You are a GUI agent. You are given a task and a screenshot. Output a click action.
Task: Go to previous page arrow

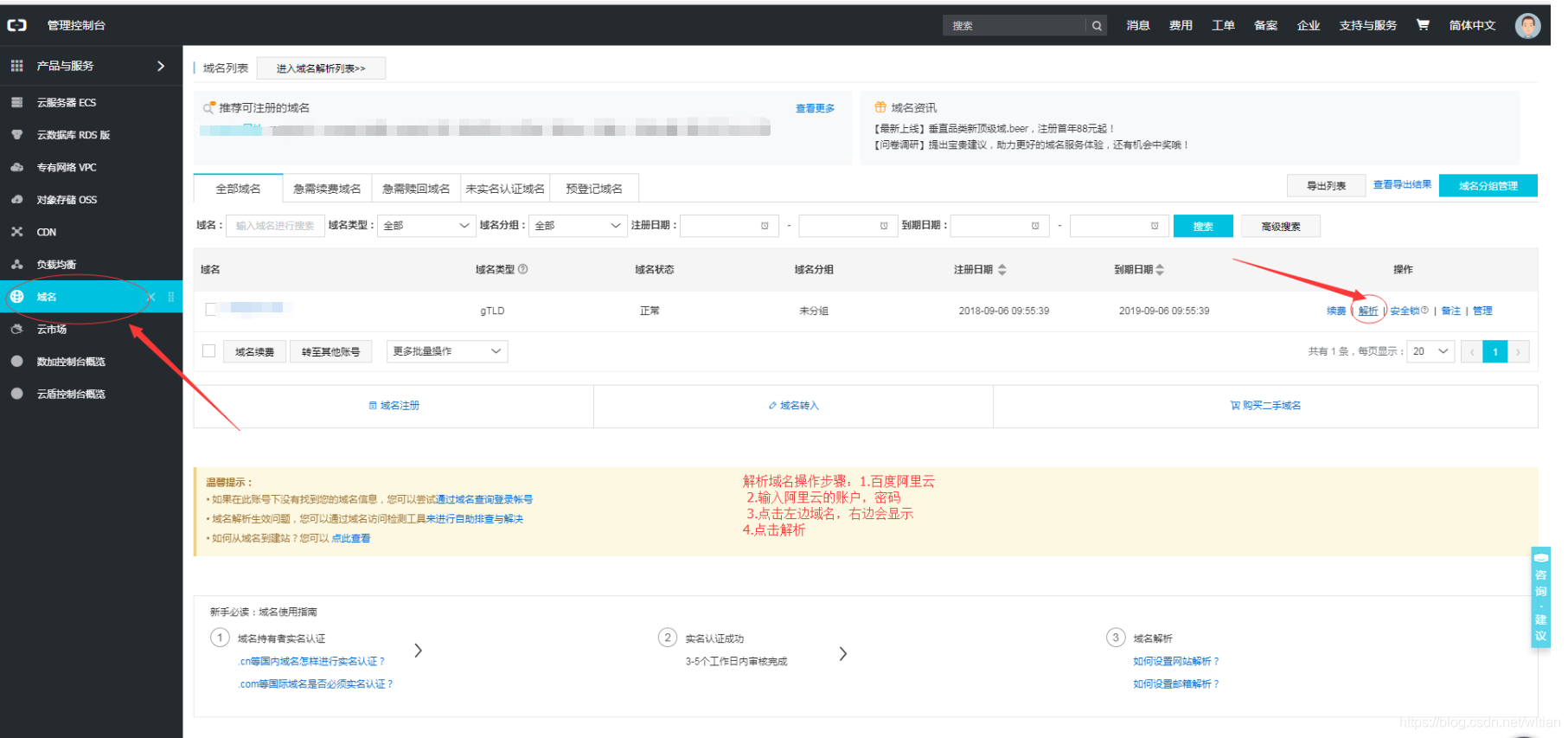click(1471, 352)
